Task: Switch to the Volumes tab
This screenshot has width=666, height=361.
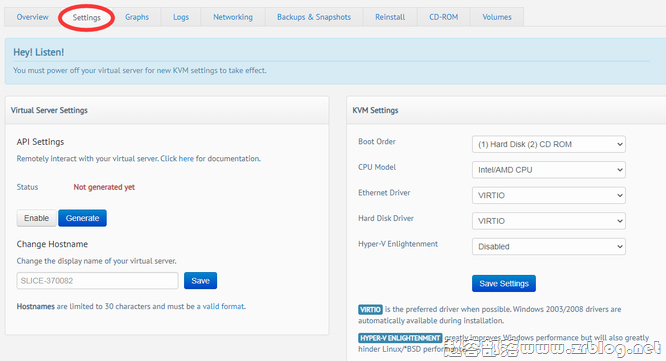Action: pyautogui.click(x=497, y=17)
